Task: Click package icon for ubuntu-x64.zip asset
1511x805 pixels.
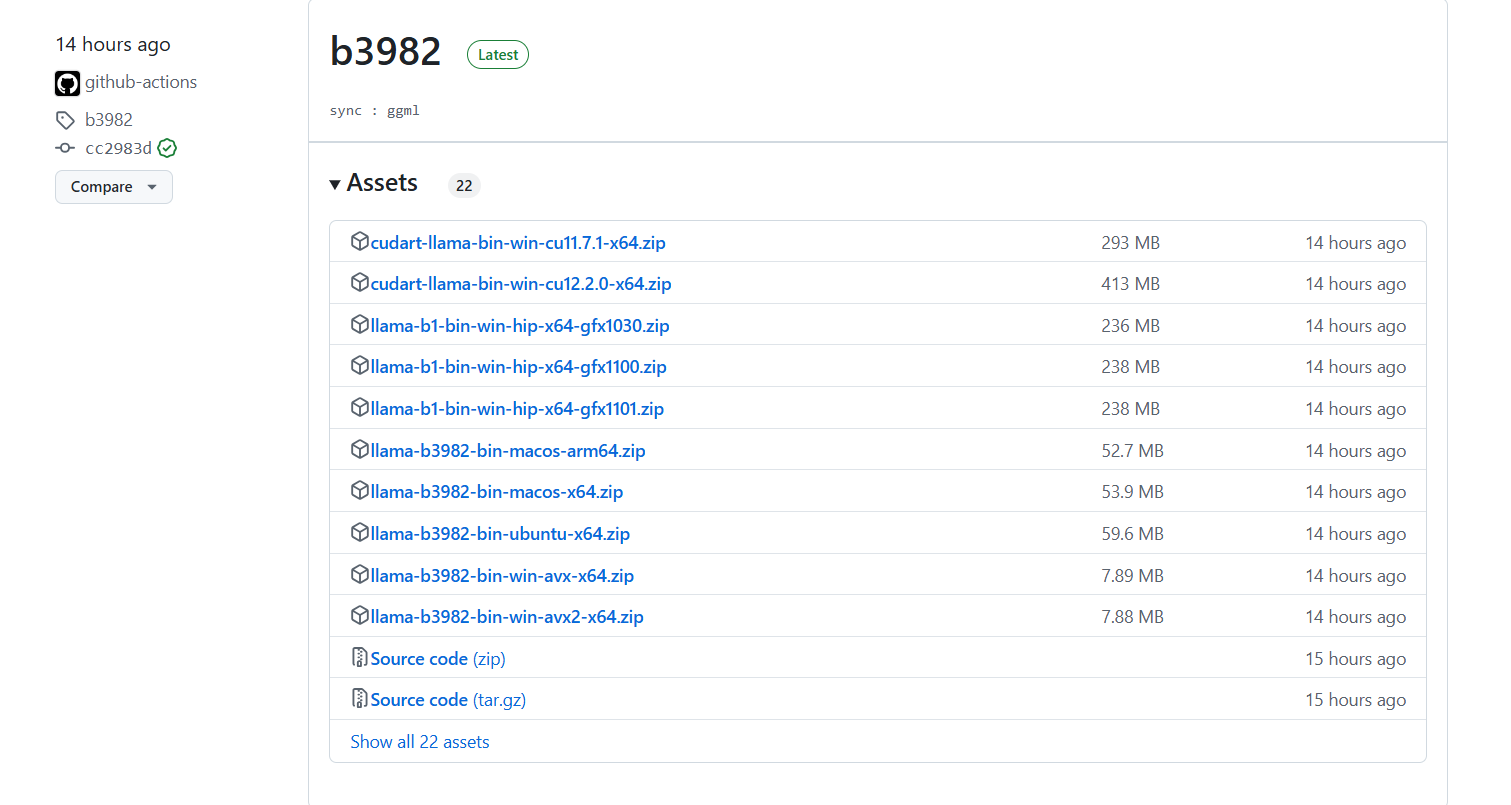Action: pos(360,533)
